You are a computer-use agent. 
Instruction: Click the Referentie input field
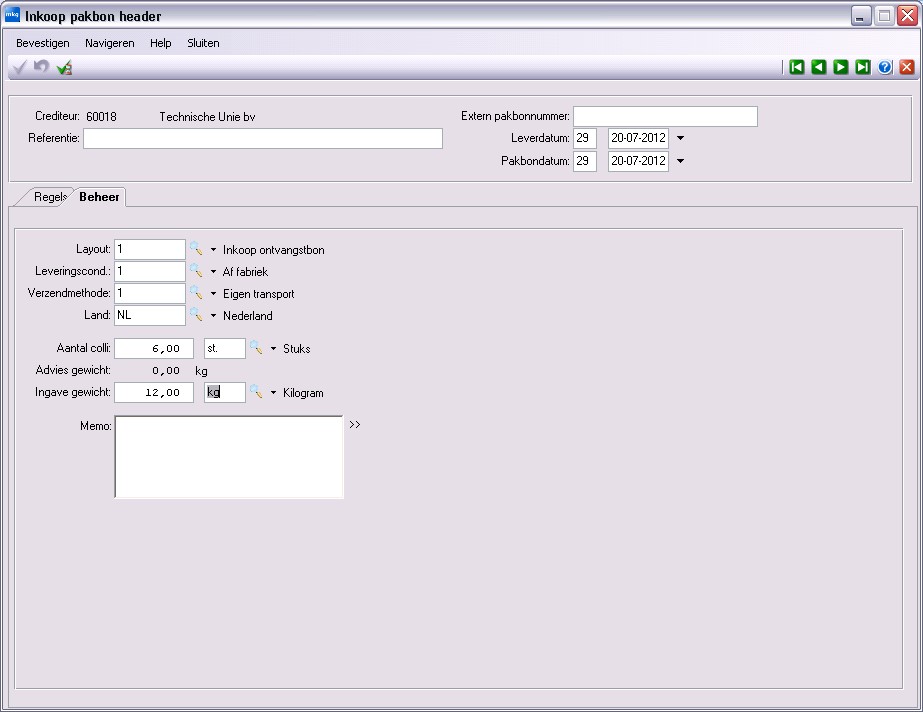click(x=263, y=139)
